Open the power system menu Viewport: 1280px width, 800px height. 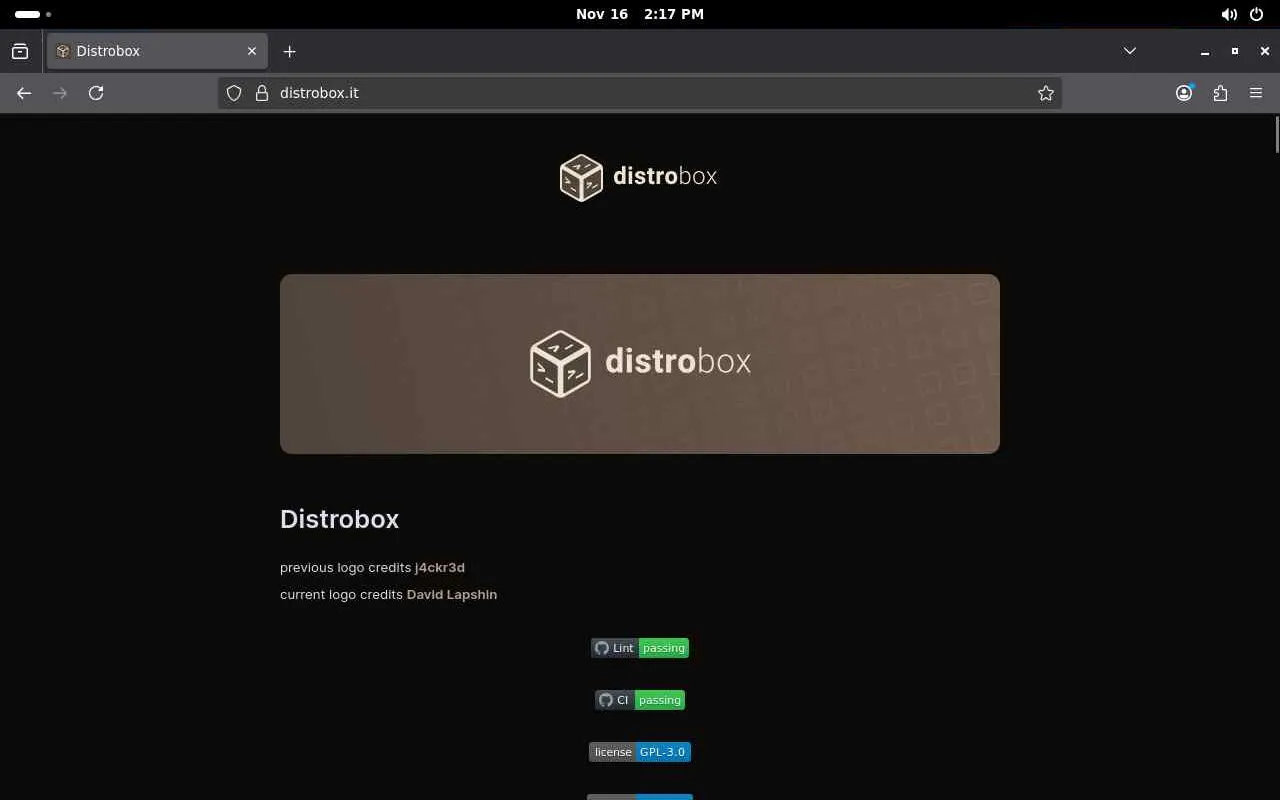[1257, 14]
